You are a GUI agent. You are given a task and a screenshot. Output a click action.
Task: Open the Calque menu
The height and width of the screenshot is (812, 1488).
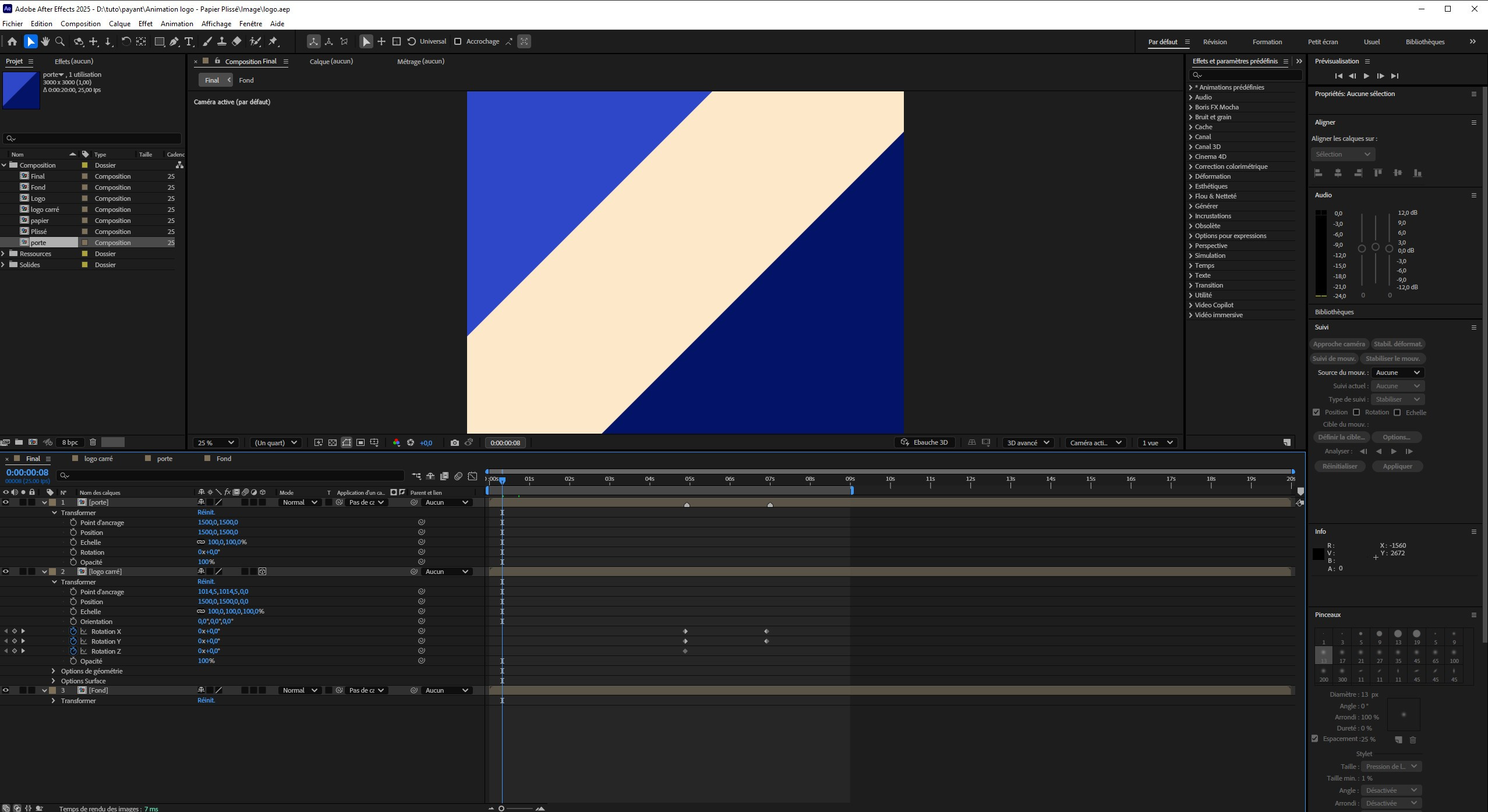[119, 24]
